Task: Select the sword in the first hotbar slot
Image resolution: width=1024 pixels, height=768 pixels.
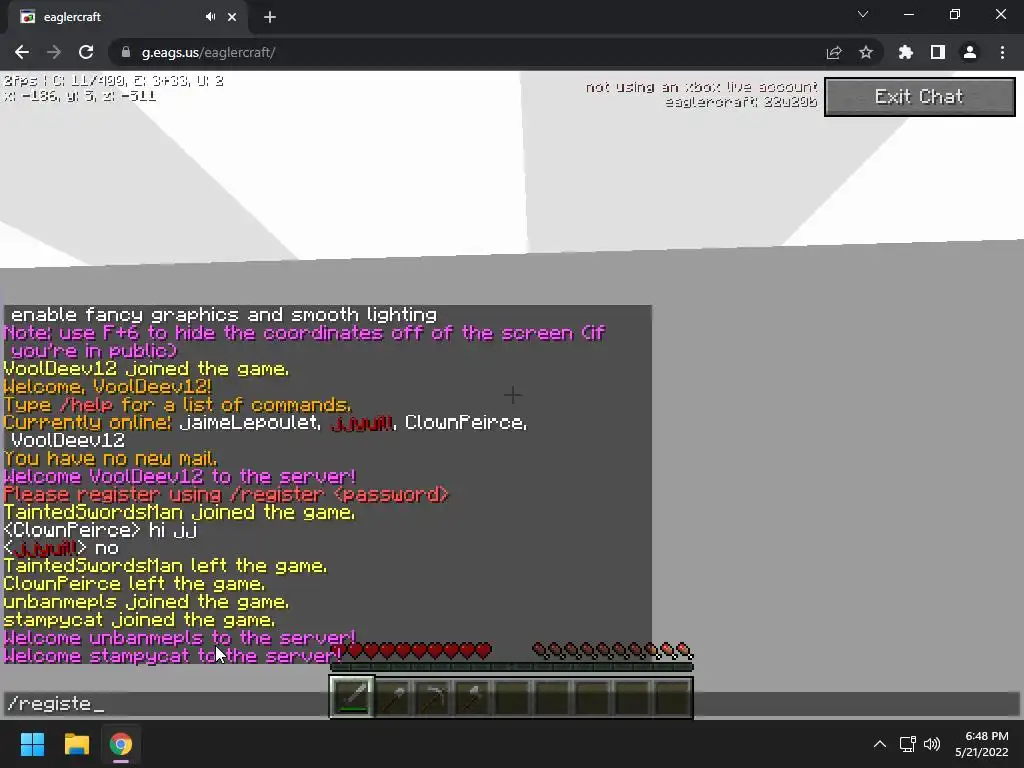Action: tap(353, 697)
